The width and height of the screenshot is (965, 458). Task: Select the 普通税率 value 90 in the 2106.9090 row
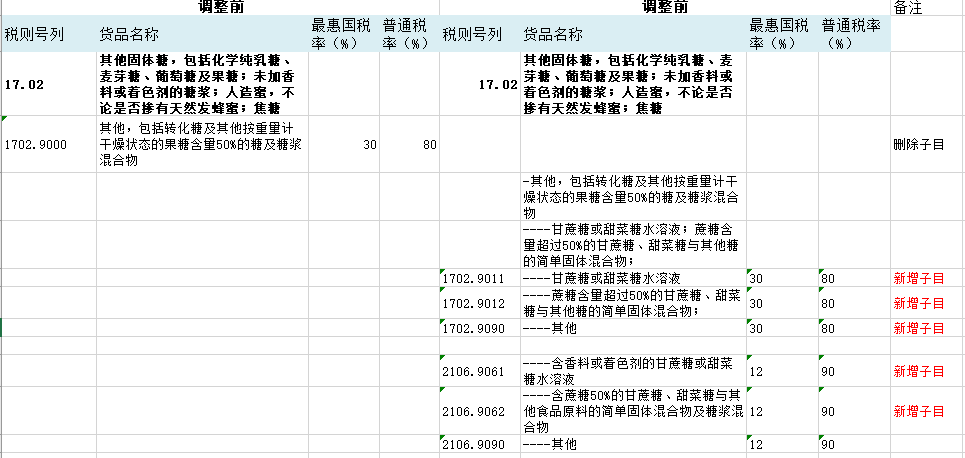853,443
